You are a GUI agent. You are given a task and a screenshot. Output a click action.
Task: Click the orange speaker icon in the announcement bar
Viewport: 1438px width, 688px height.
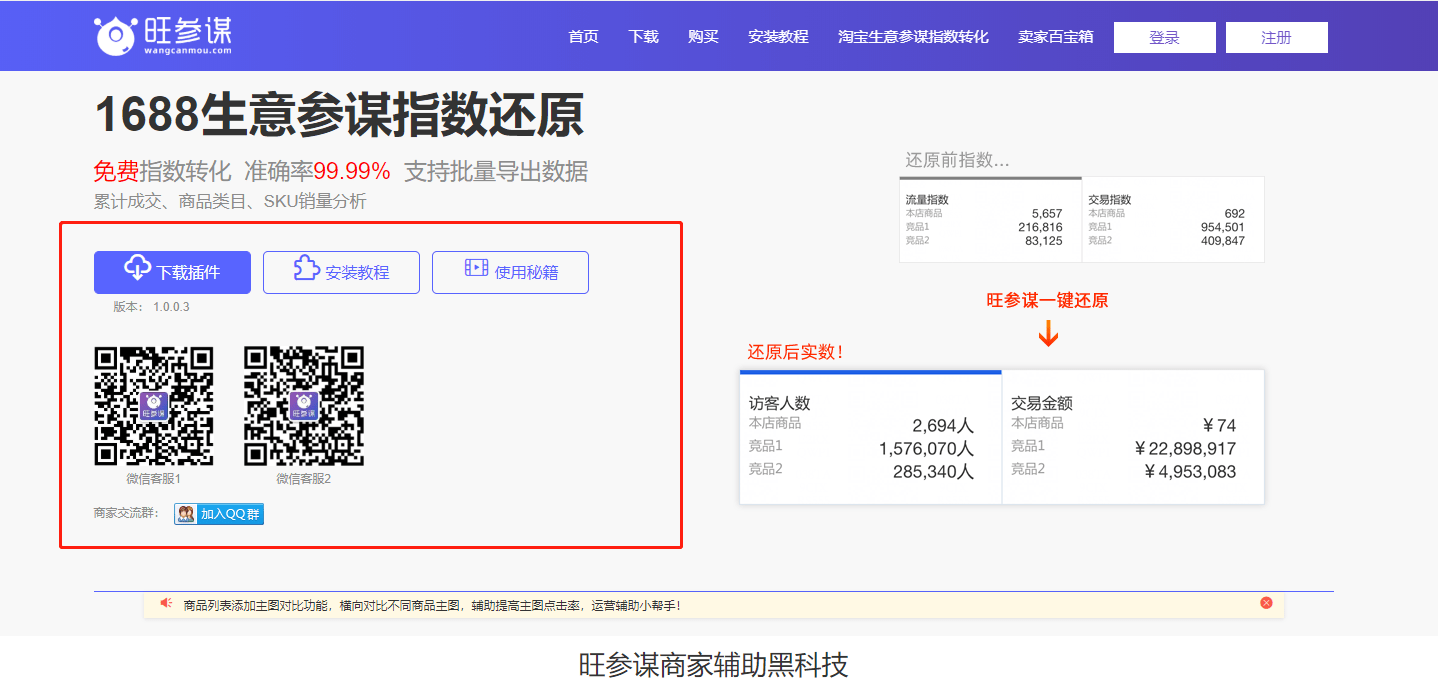(166, 602)
